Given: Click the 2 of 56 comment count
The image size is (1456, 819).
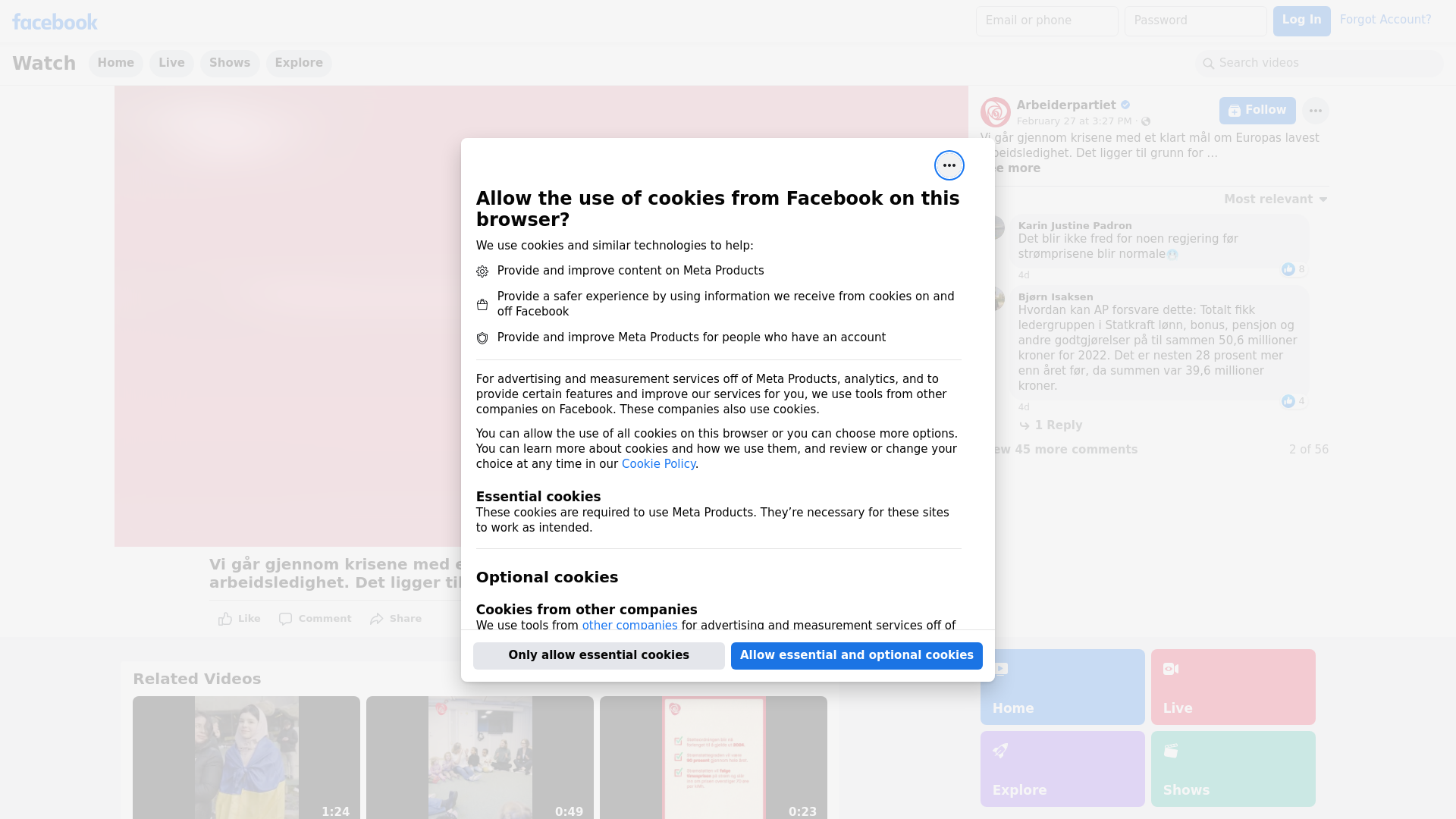Looking at the screenshot, I should [1309, 450].
